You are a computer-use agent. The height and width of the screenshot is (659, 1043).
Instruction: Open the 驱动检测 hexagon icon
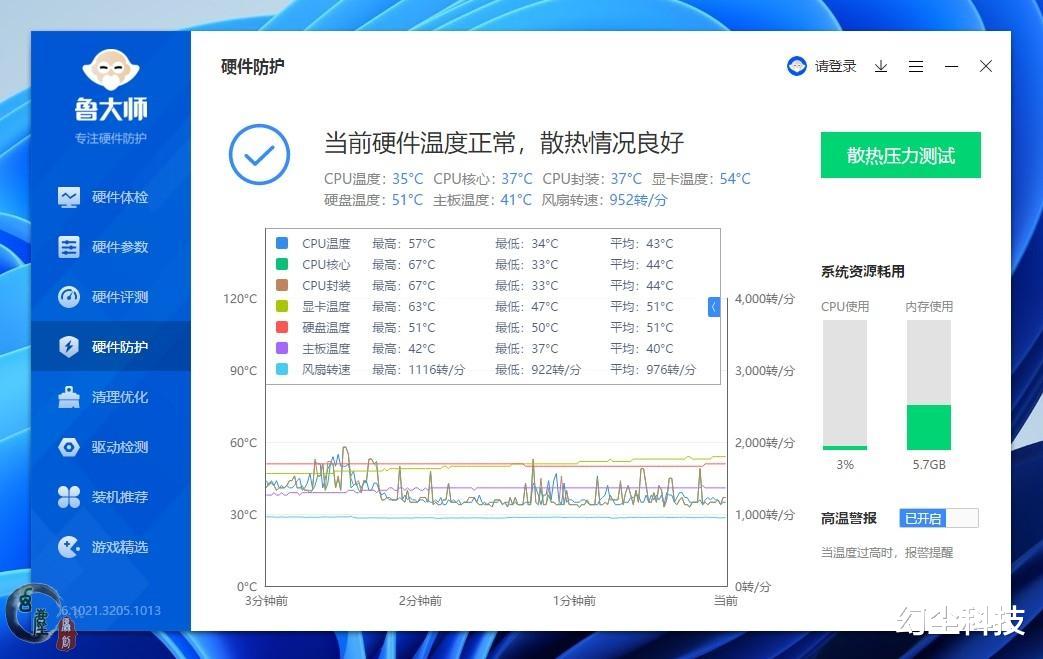69,447
